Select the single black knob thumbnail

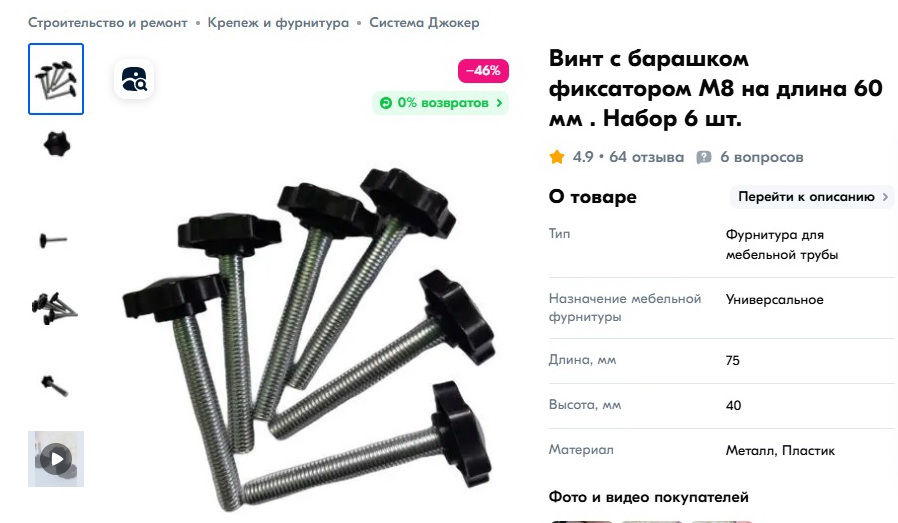[x=56, y=143]
